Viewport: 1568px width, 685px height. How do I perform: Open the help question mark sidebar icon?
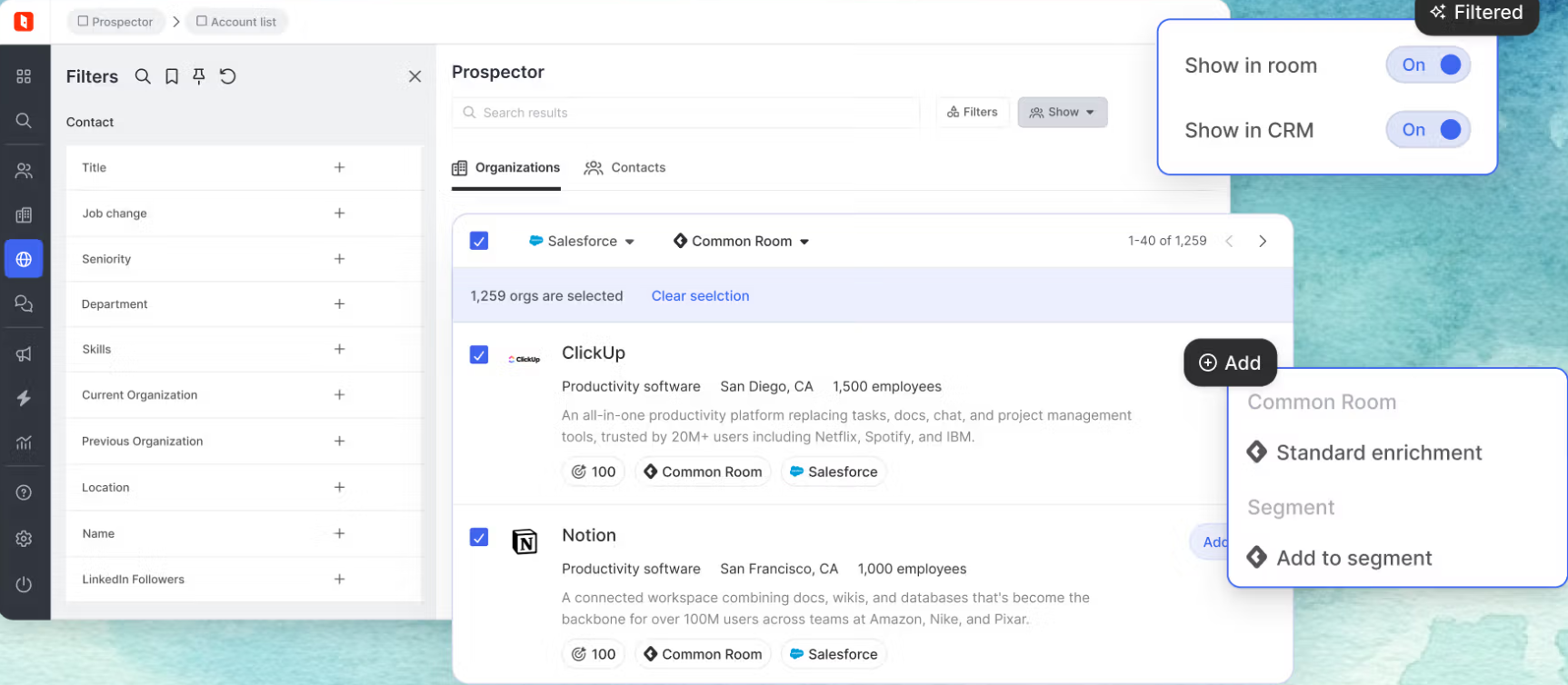tap(24, 492)
